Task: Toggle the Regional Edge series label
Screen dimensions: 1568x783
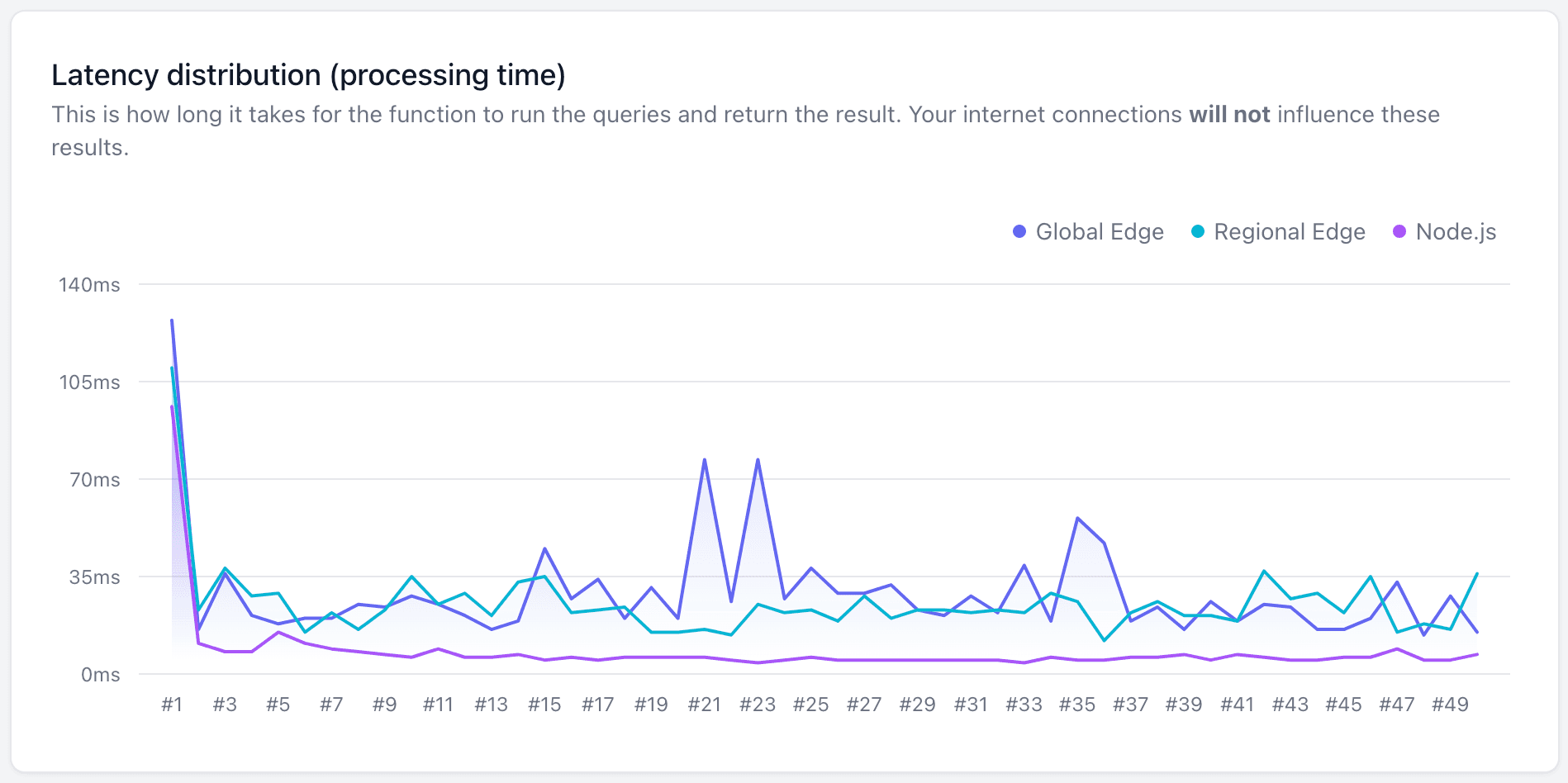Action: click(1289, 232)
